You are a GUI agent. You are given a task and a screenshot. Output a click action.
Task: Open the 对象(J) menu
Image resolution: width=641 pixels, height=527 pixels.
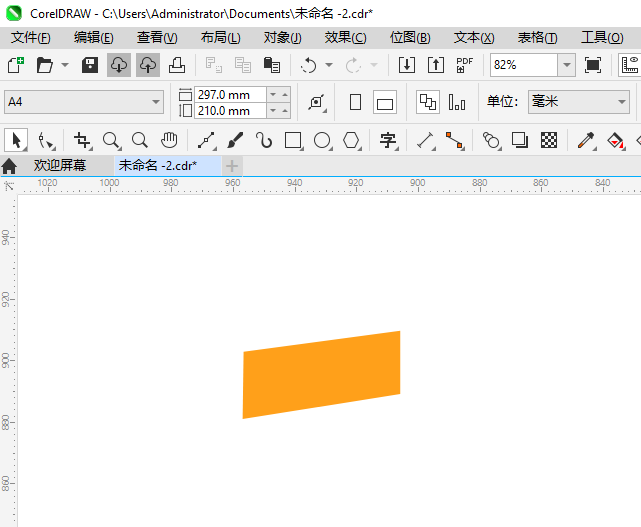coord(282,38)
